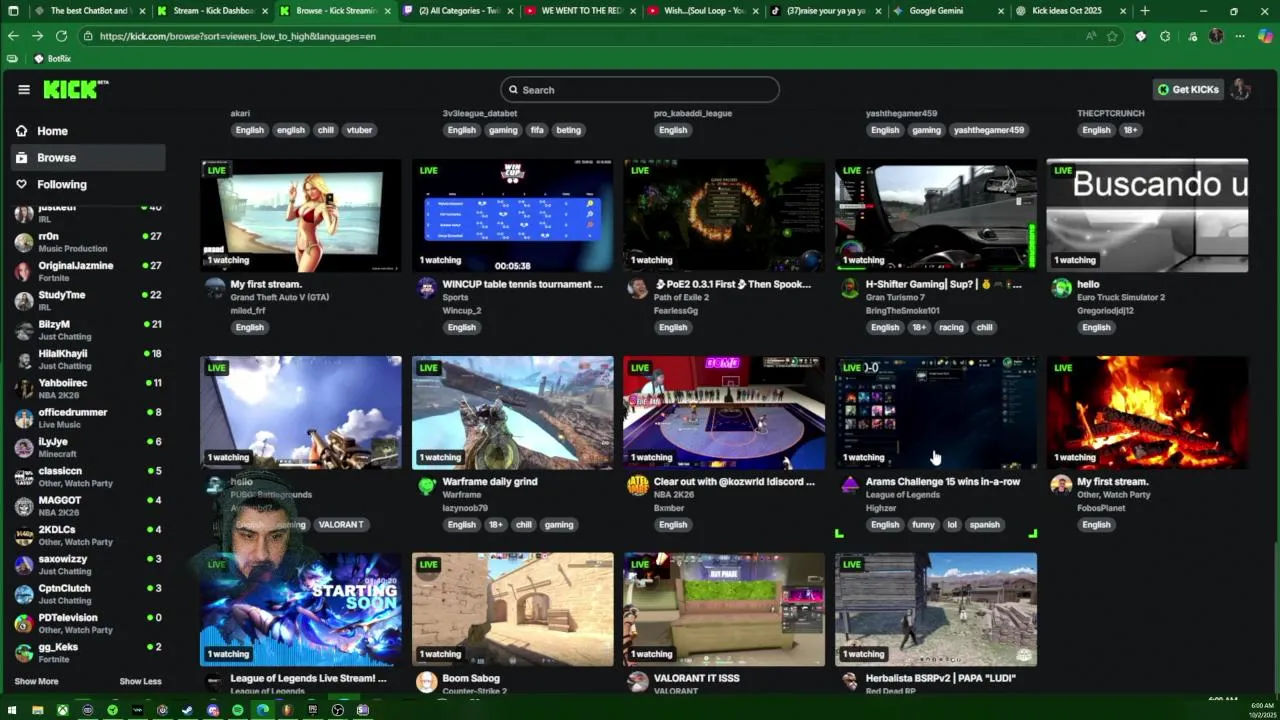The width and height of the screenshot is (1280, 720).
Task: Click the 'Path of Exile 2' category link
Action: 681,297
